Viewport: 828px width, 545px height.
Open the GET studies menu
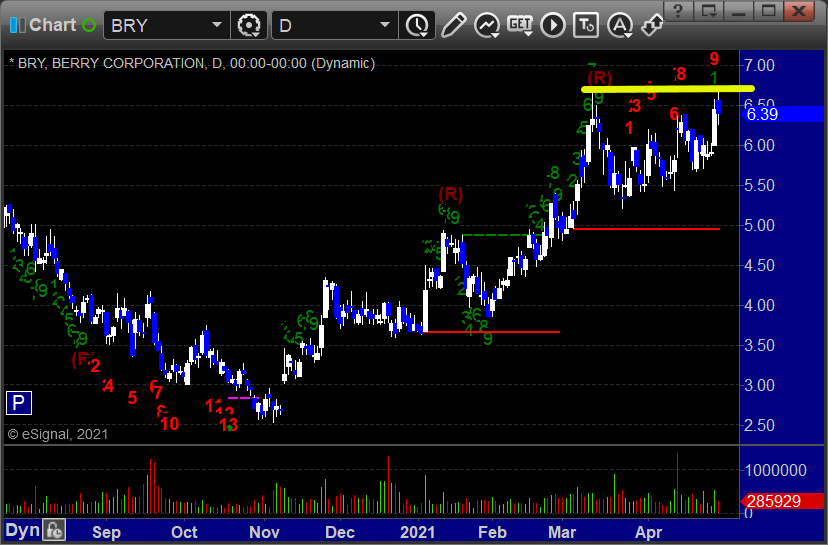[520, 25]
